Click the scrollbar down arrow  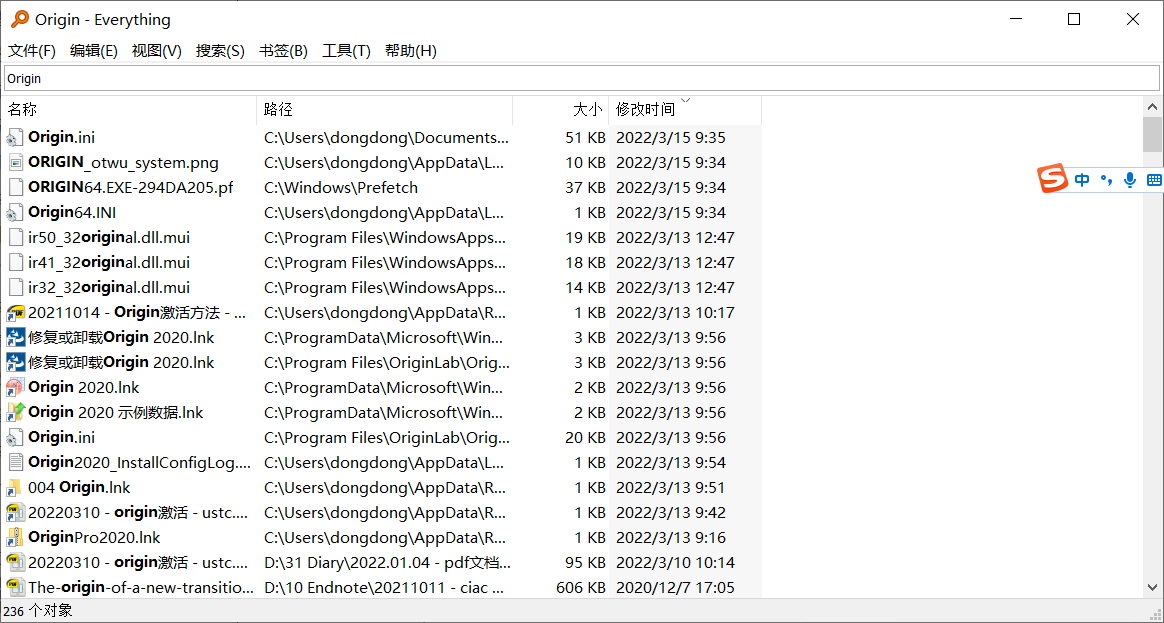pos(1152,588)
